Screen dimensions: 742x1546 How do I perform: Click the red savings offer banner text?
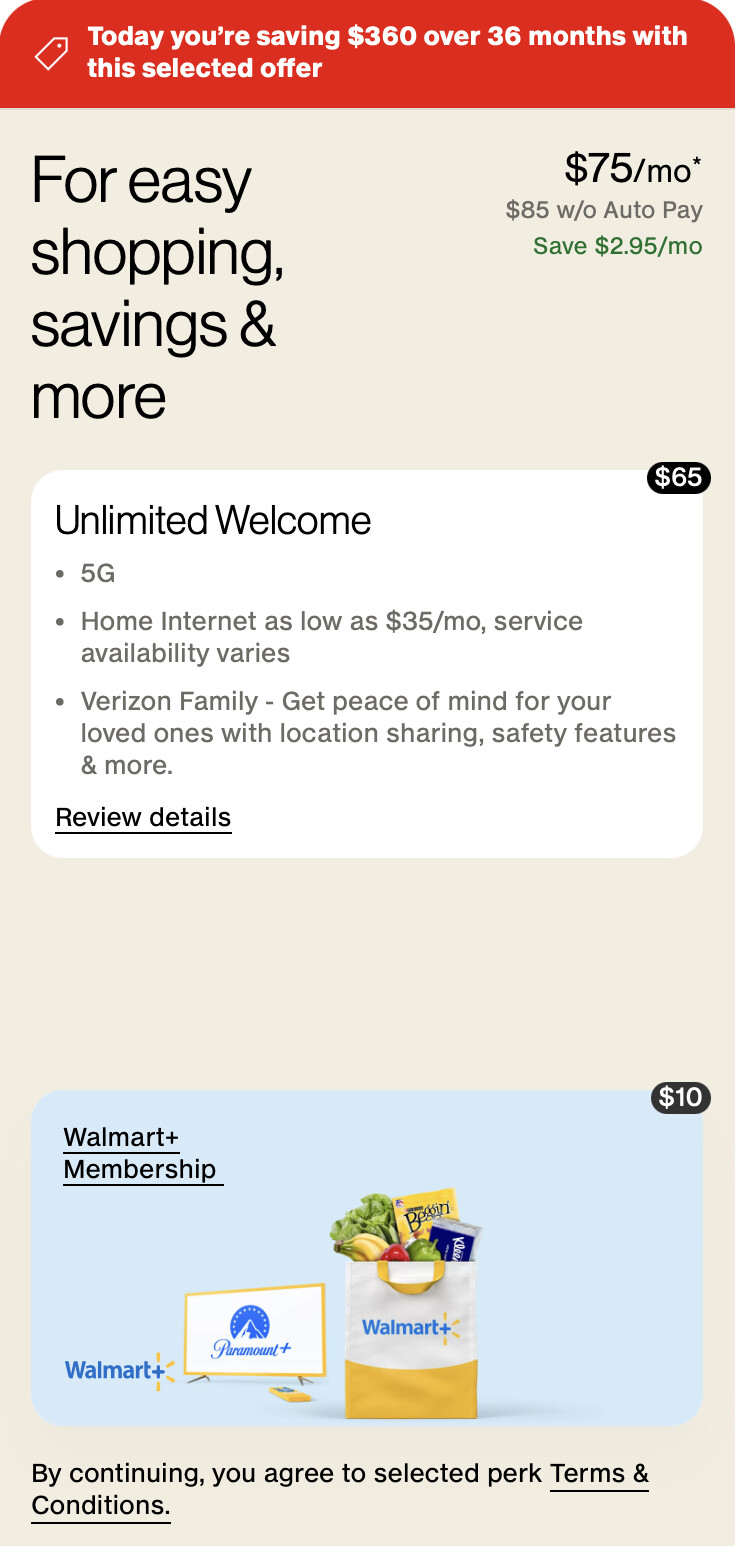click(x=387, y=52)
